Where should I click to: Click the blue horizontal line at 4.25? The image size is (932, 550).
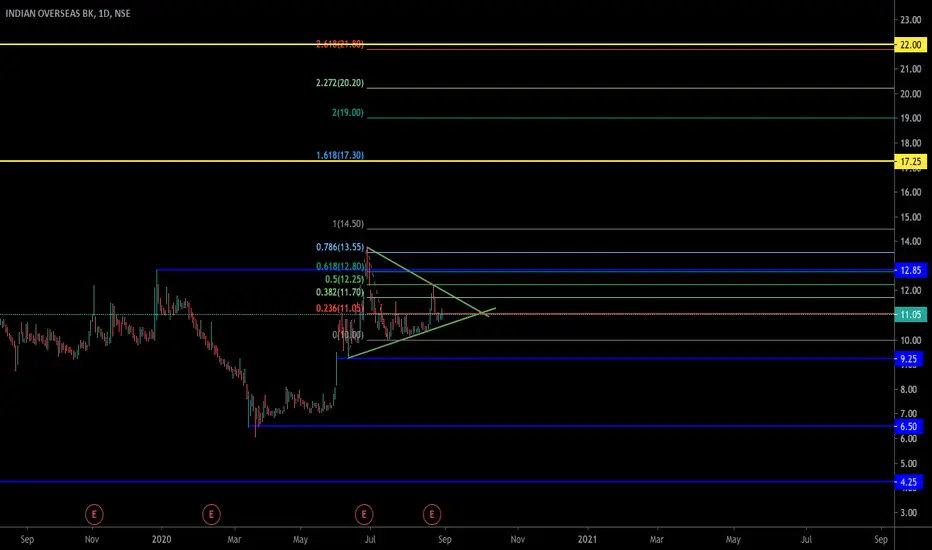[446, 481]
